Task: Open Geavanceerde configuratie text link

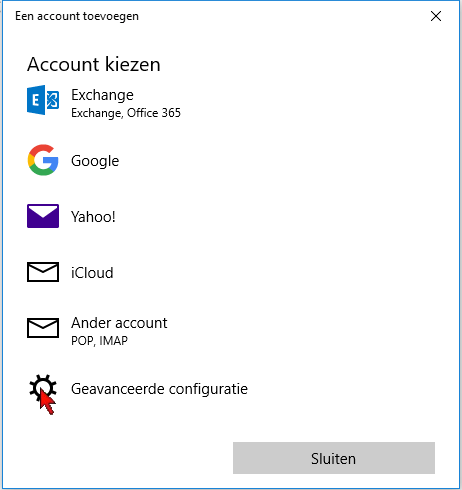Action: coord(159,389)
